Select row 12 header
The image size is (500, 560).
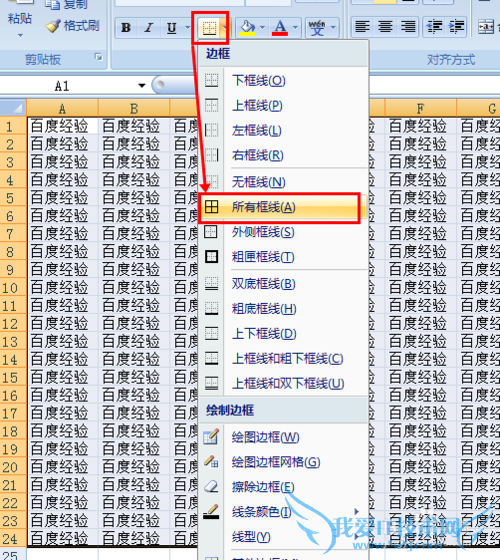coord(13,324)
